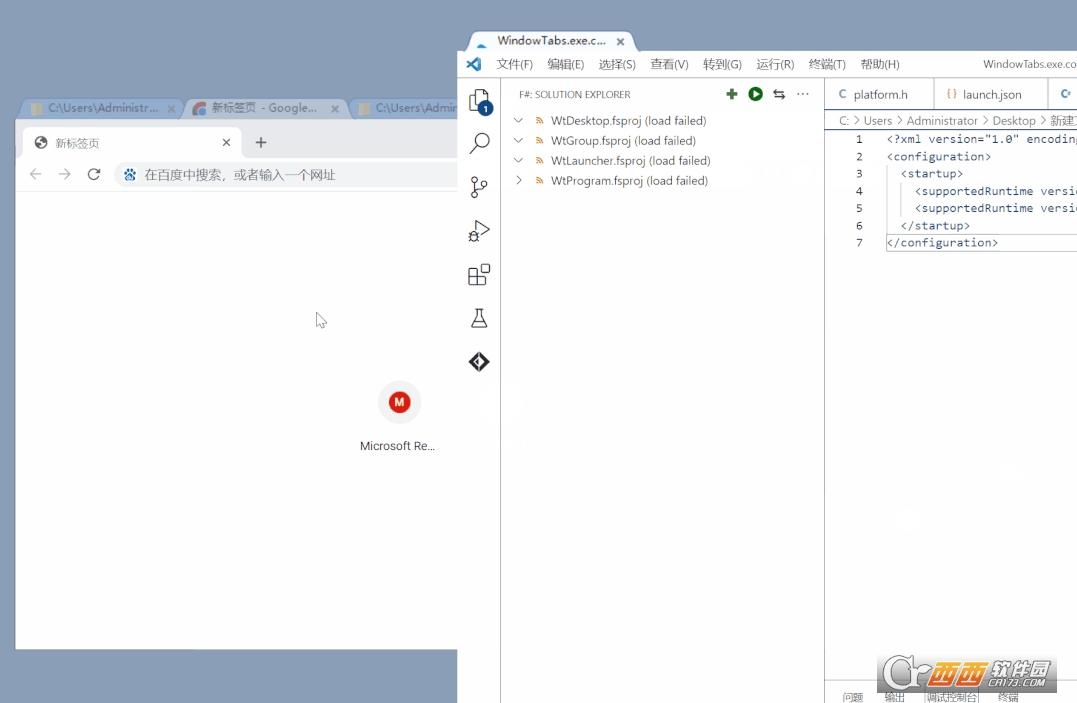Go back in Chrome
The height and width of the screenshot is (703, 1077).
point(36,175)
